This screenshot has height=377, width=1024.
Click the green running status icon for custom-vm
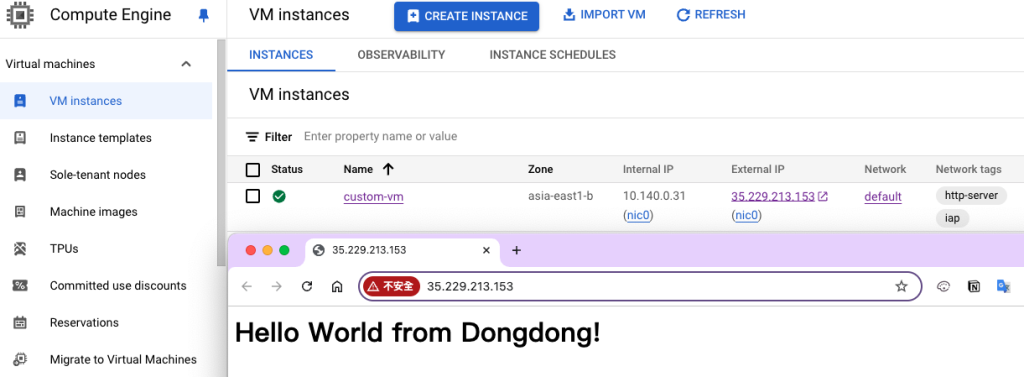tap(279, 196)
